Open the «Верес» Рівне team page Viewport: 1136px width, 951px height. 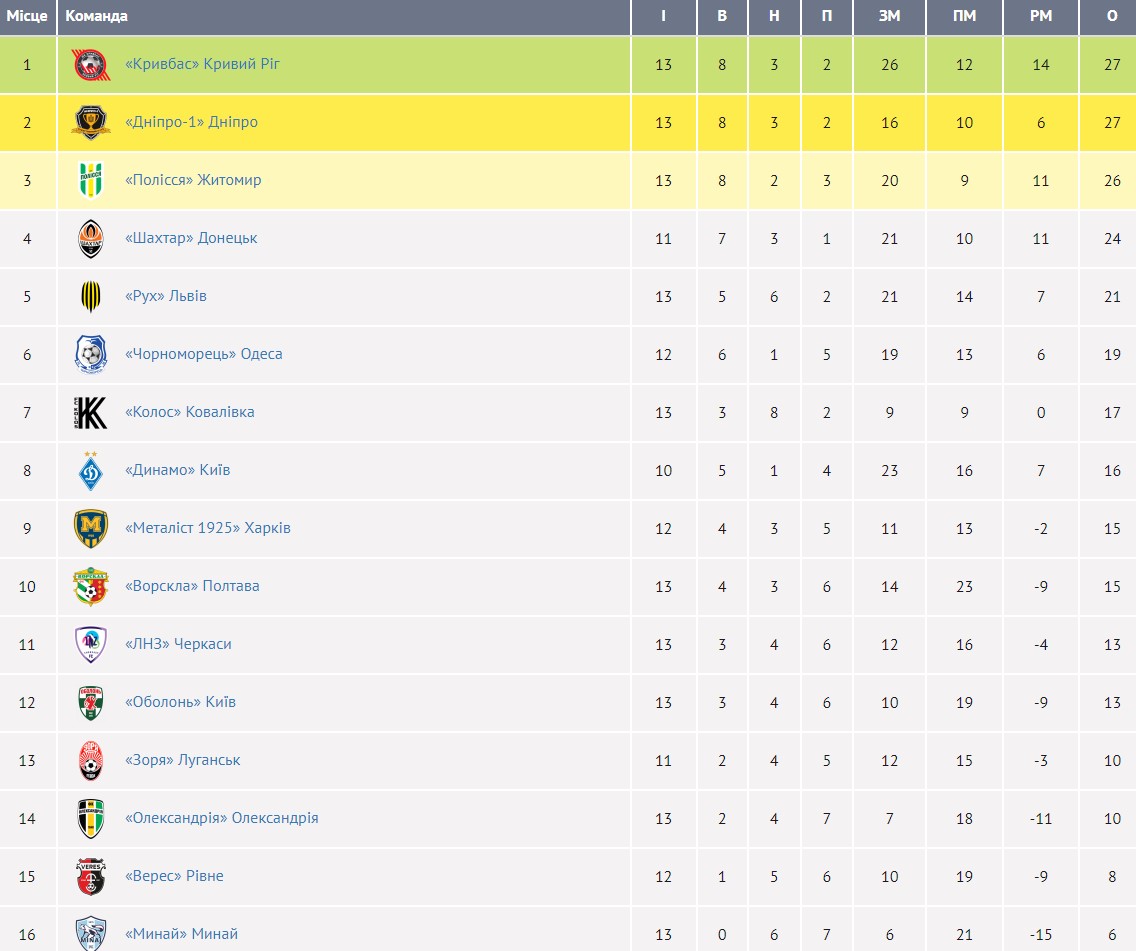(174, 876)
